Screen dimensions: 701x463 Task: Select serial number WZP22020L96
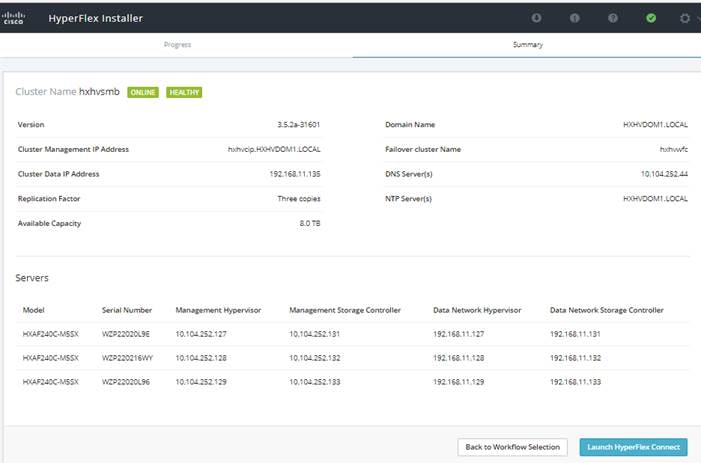(126, 382)
